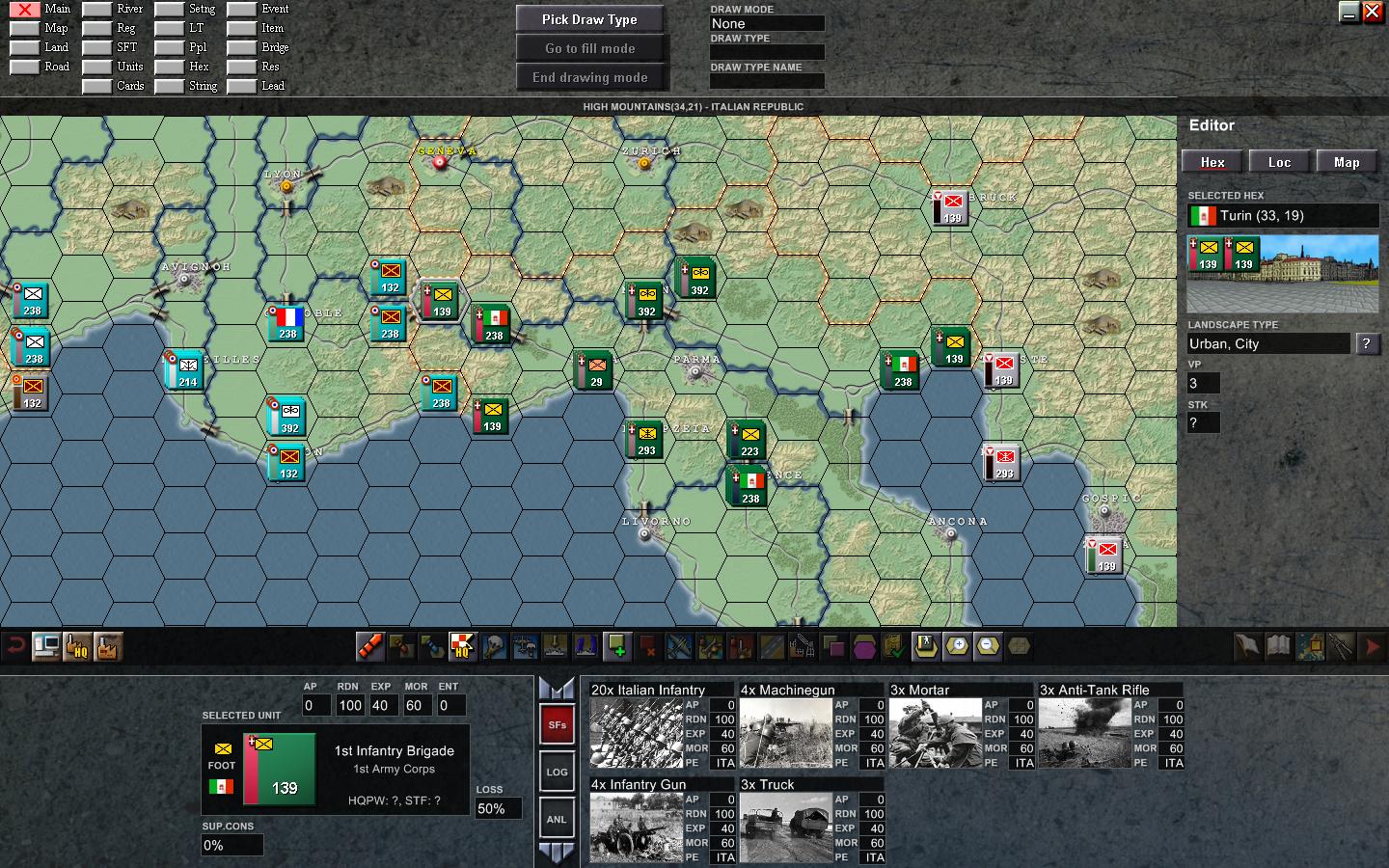
Task: Click the zoom in magnifier icon
Action: (957, 646)
